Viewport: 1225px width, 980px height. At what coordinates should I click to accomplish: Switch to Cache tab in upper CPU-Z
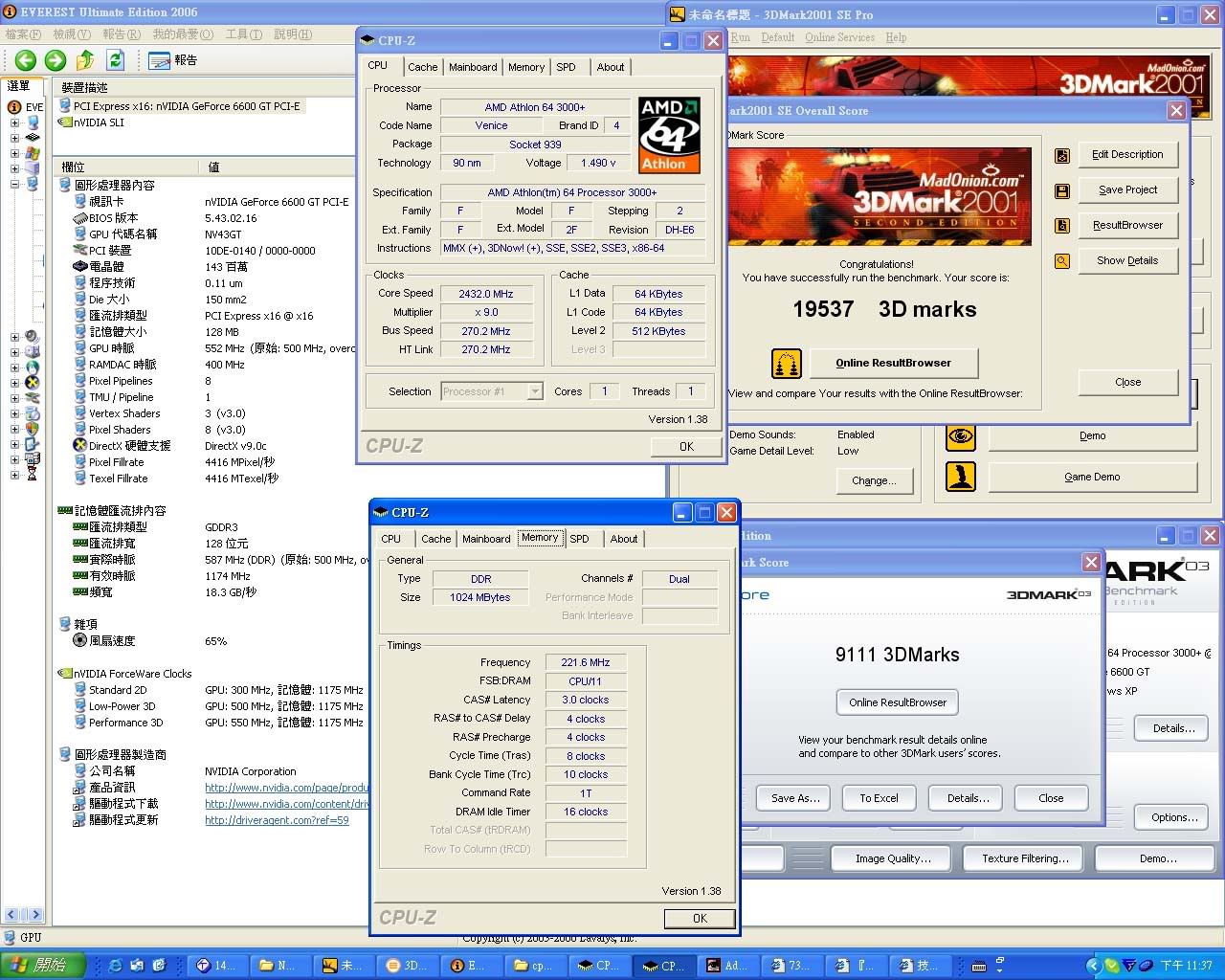422,67
